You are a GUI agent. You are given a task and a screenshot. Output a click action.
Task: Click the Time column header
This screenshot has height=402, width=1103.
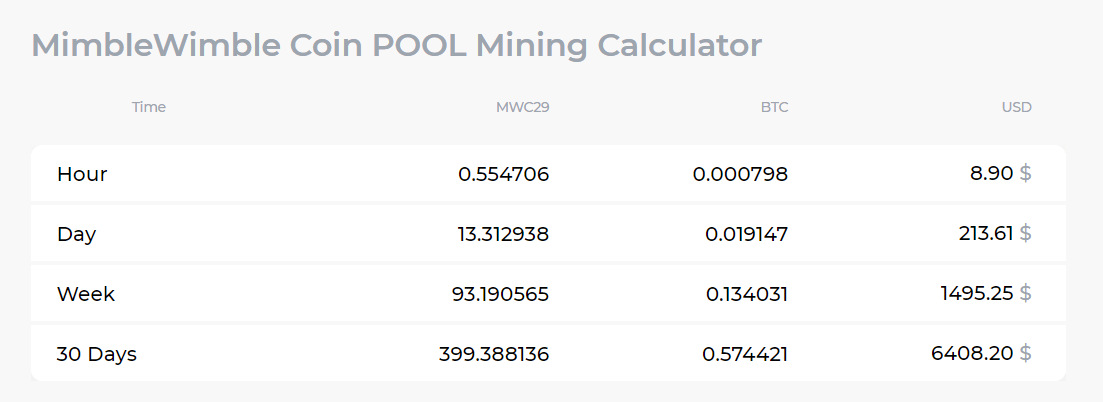(149, 107)
